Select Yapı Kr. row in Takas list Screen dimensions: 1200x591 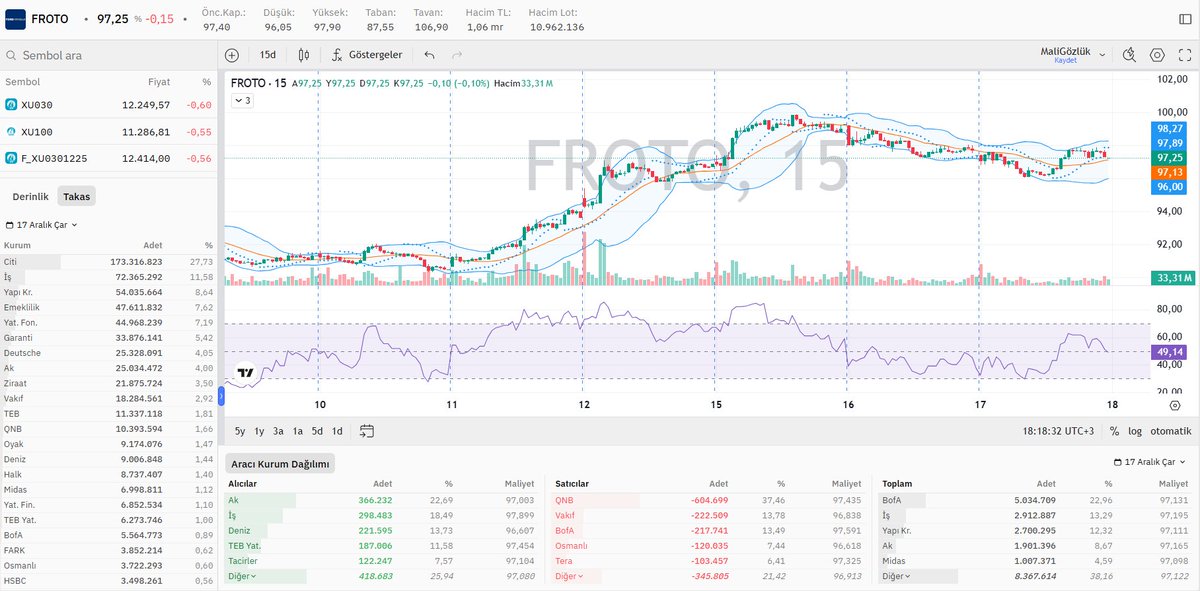click(109, 292)
